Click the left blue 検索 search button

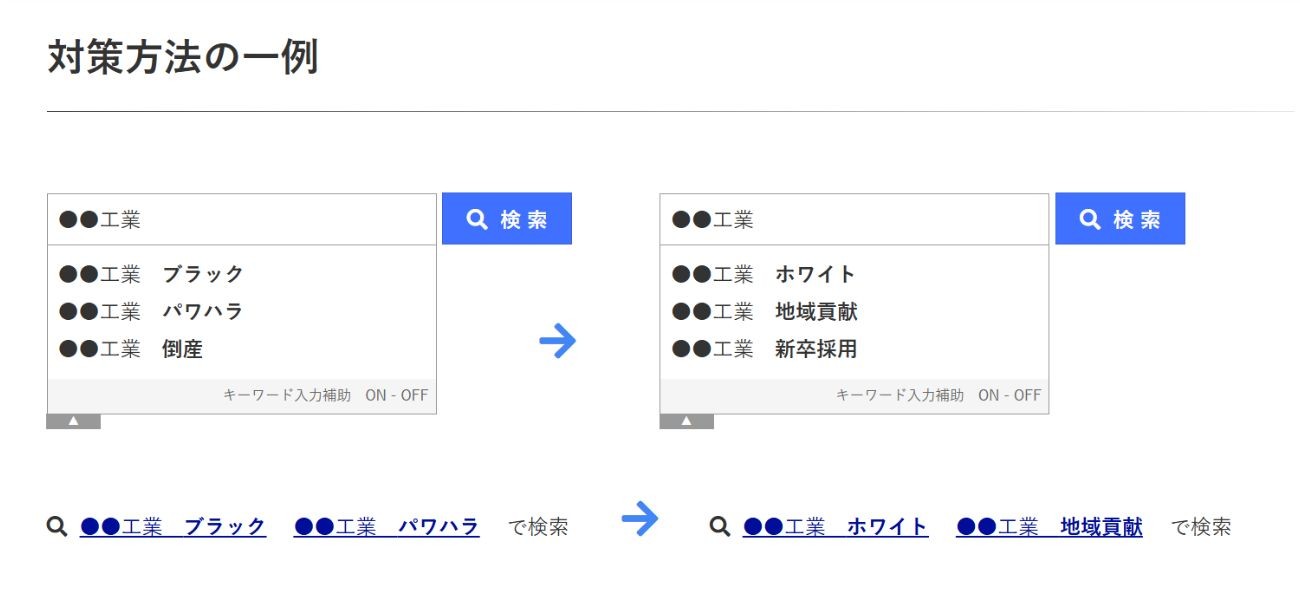507,219
